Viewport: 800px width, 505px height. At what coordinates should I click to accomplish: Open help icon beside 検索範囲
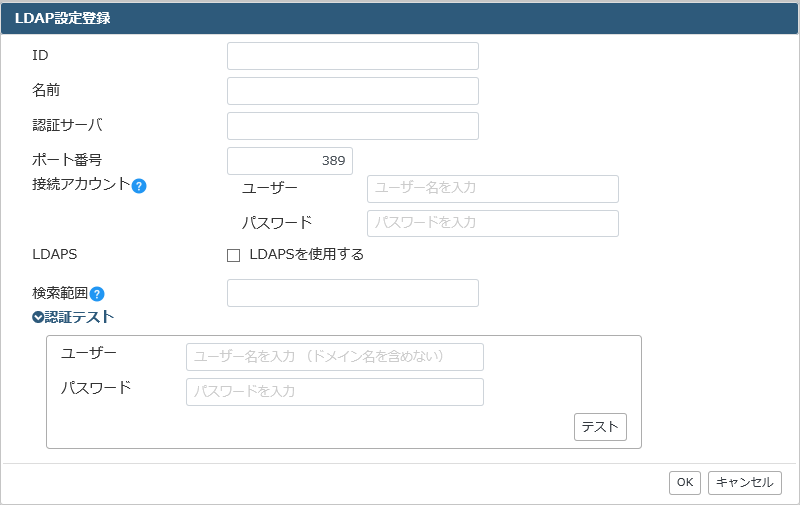(x=97, y=294)
